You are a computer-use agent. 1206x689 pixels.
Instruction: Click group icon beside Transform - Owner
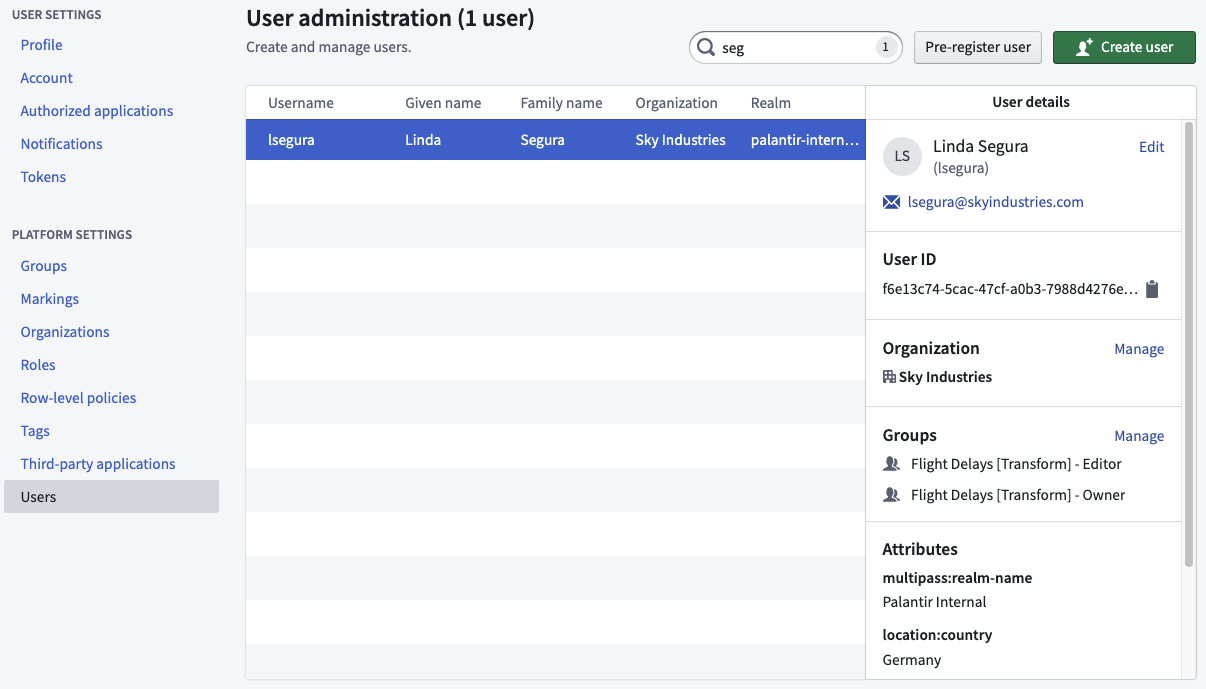click(x=893, y=495)
